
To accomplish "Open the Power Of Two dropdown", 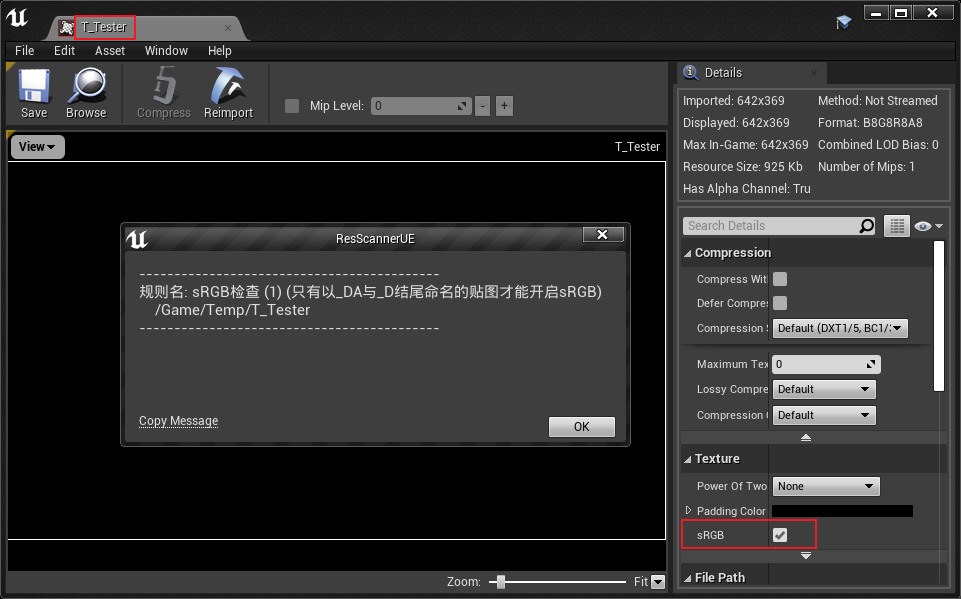I will click(826, 486).
